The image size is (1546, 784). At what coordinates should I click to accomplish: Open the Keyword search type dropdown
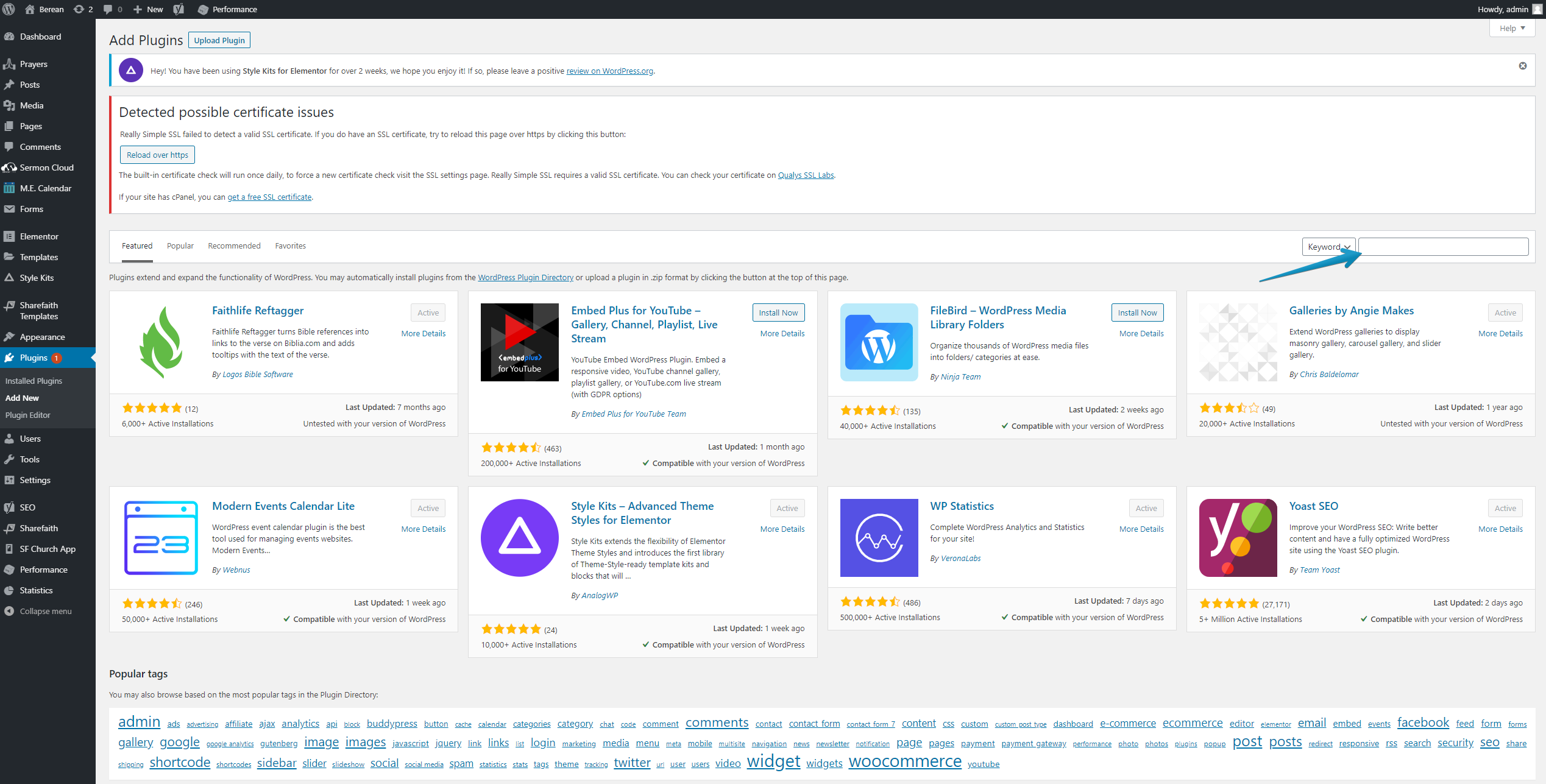click(1328, 247)
